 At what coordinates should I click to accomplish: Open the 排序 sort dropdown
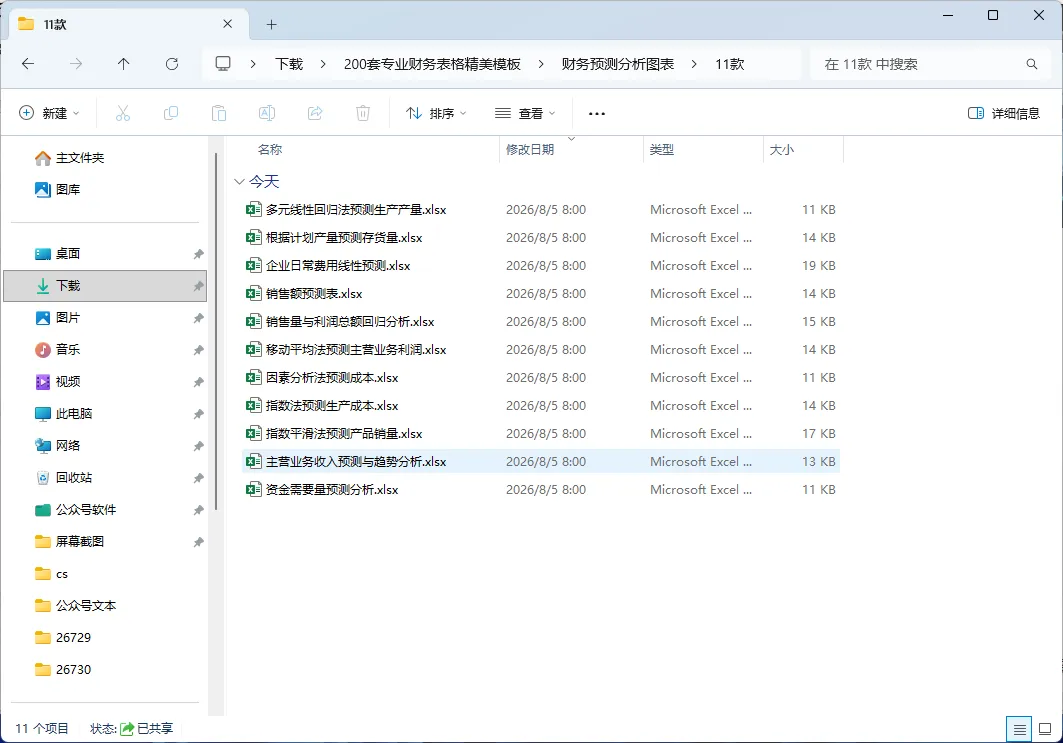[436, 113]
